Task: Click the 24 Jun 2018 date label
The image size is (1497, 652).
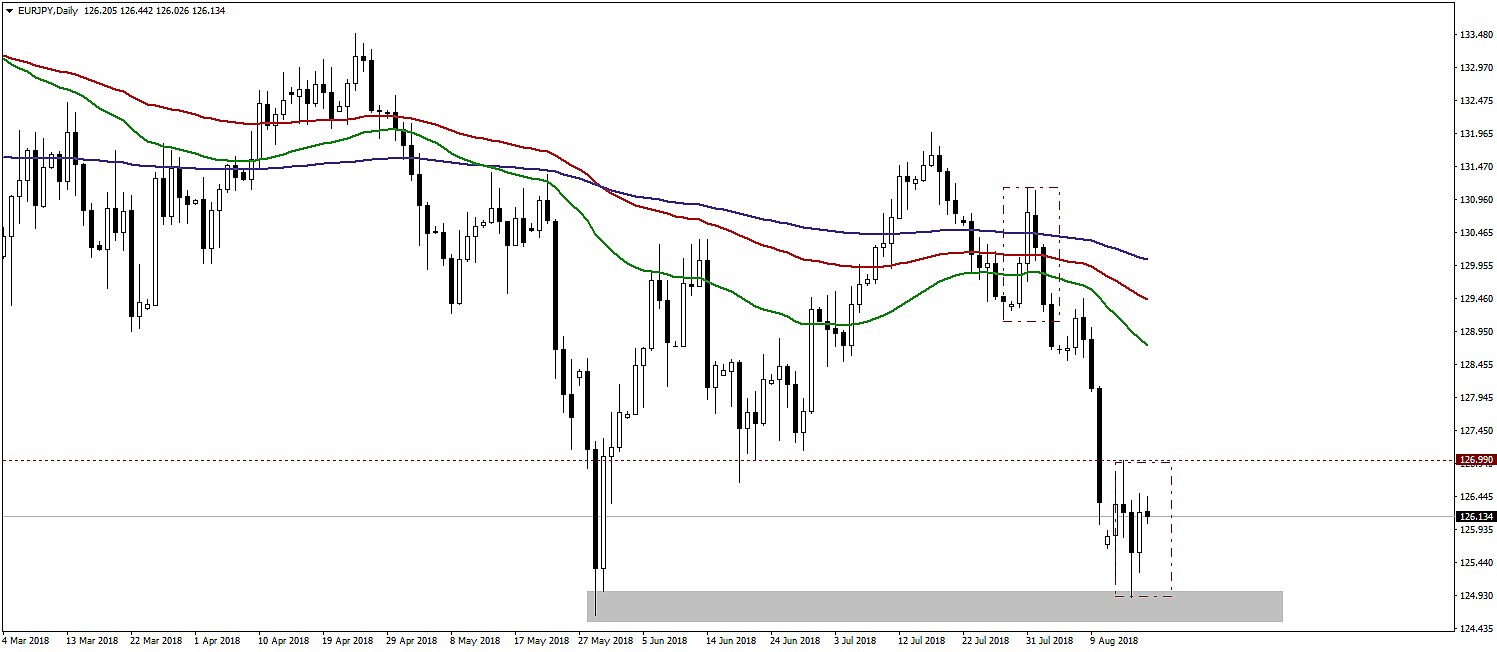Action: tap(795, 640)
